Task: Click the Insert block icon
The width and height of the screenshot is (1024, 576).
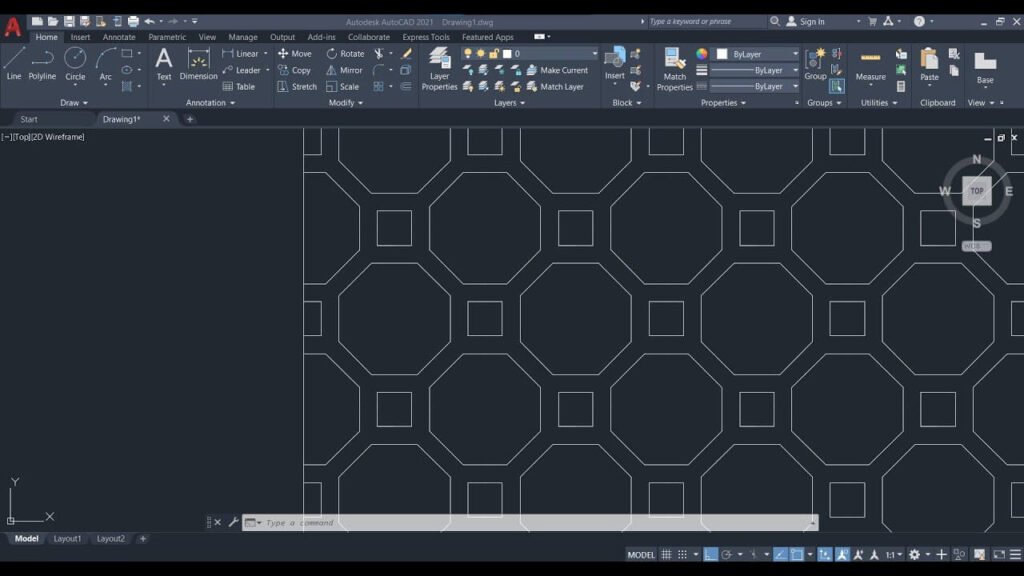Action: point(615,64)
